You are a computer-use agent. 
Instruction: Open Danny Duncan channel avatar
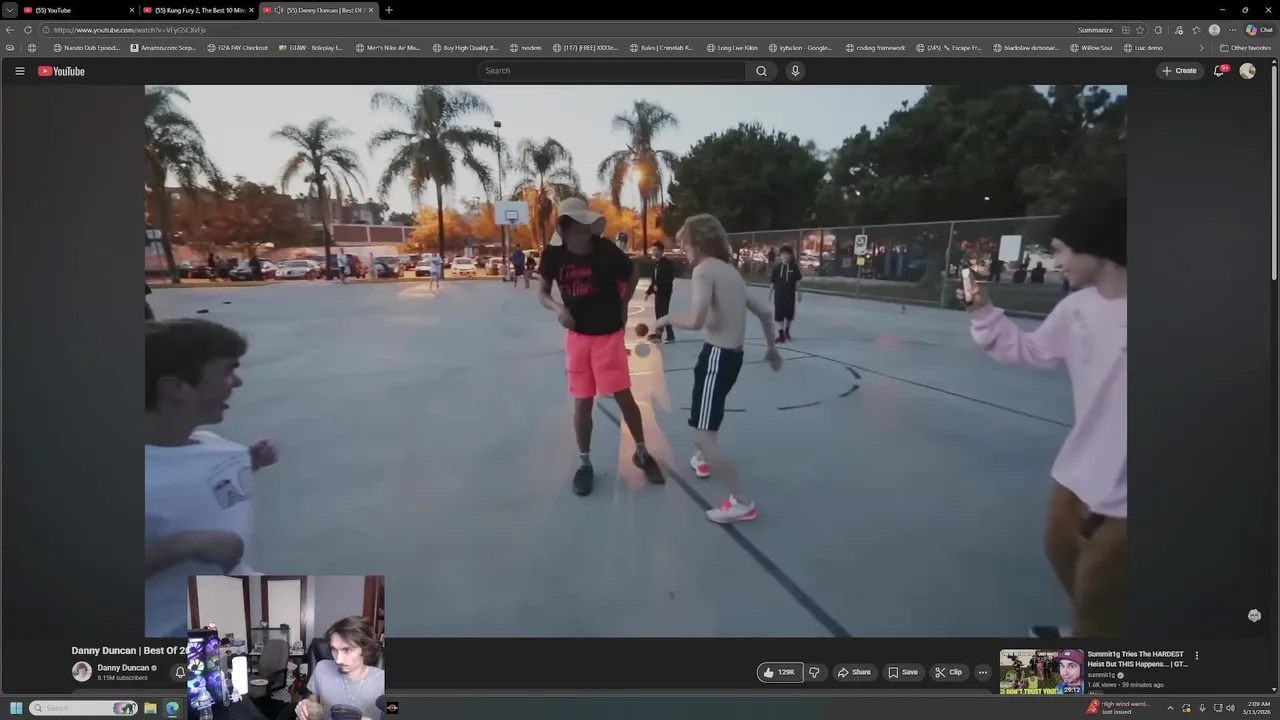[x=82, y=672]
